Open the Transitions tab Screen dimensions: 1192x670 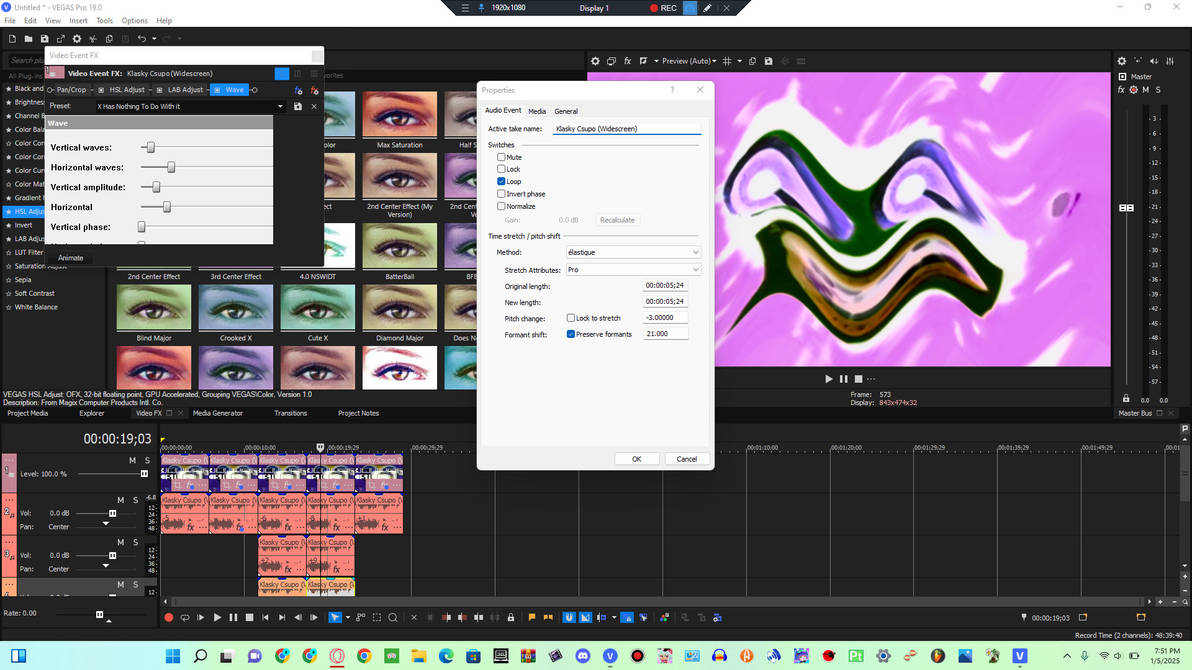[290, 413]
